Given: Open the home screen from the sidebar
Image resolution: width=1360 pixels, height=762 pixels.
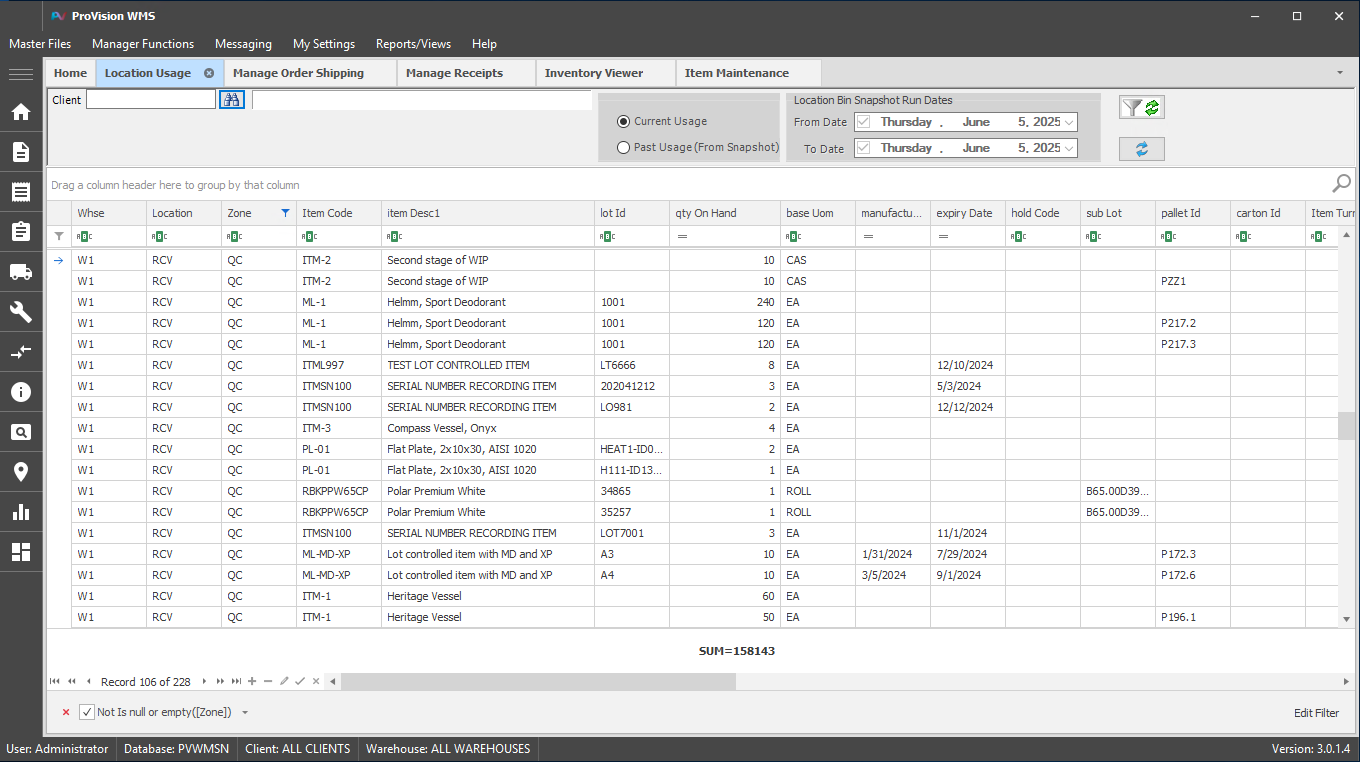Looking at the screenshot, I should pos(21,112).
